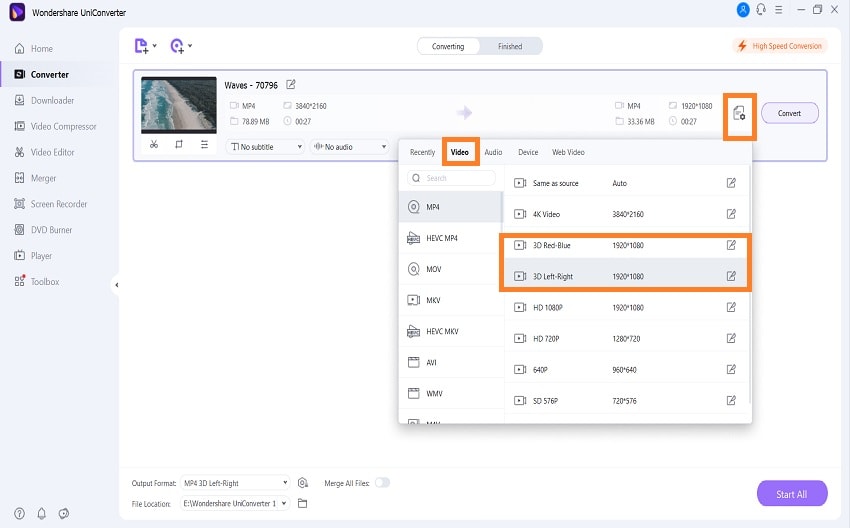
Task: Edit the SD 576P preset
Action: 731,400
